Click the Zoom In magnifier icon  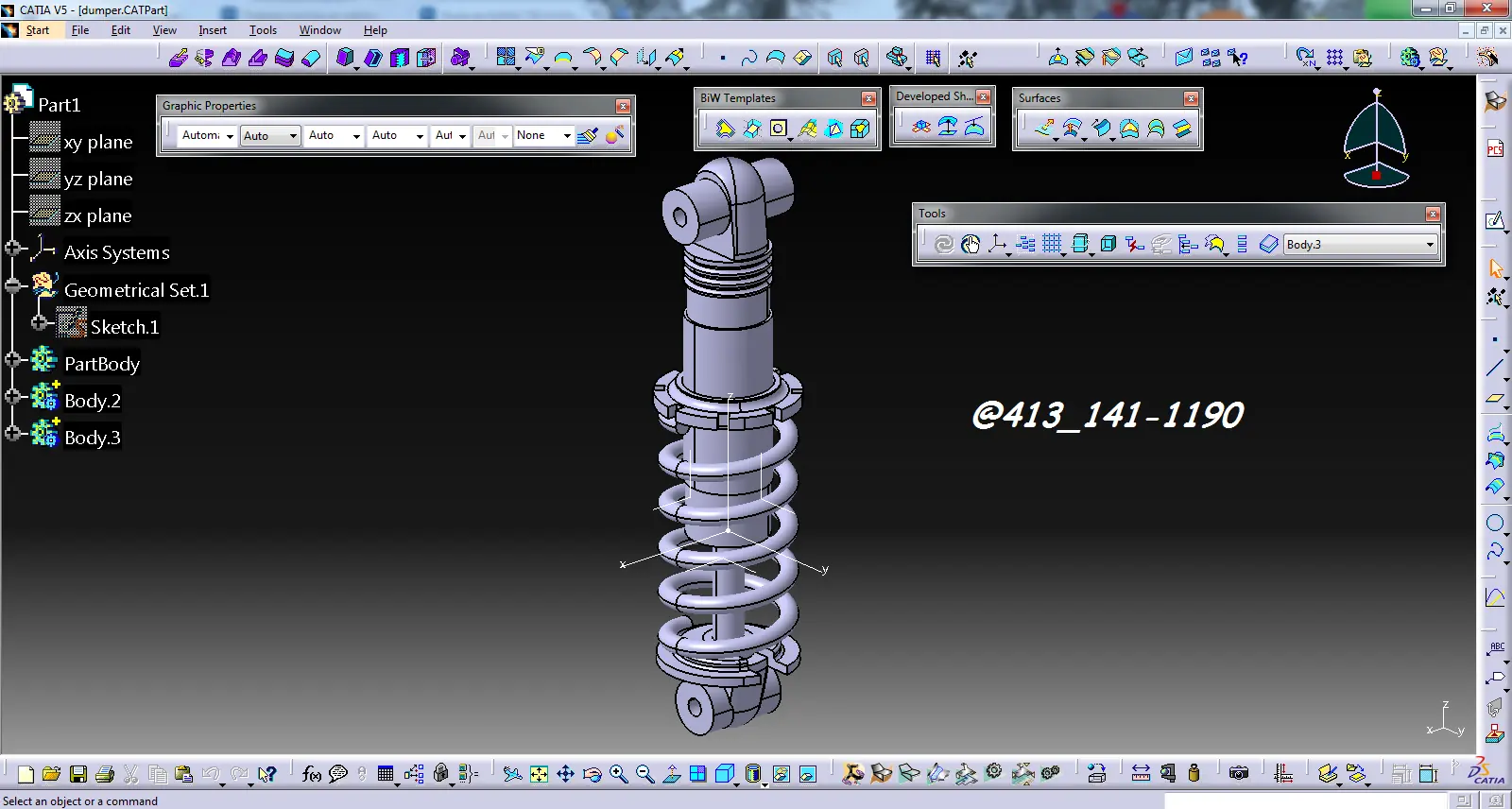618,774
